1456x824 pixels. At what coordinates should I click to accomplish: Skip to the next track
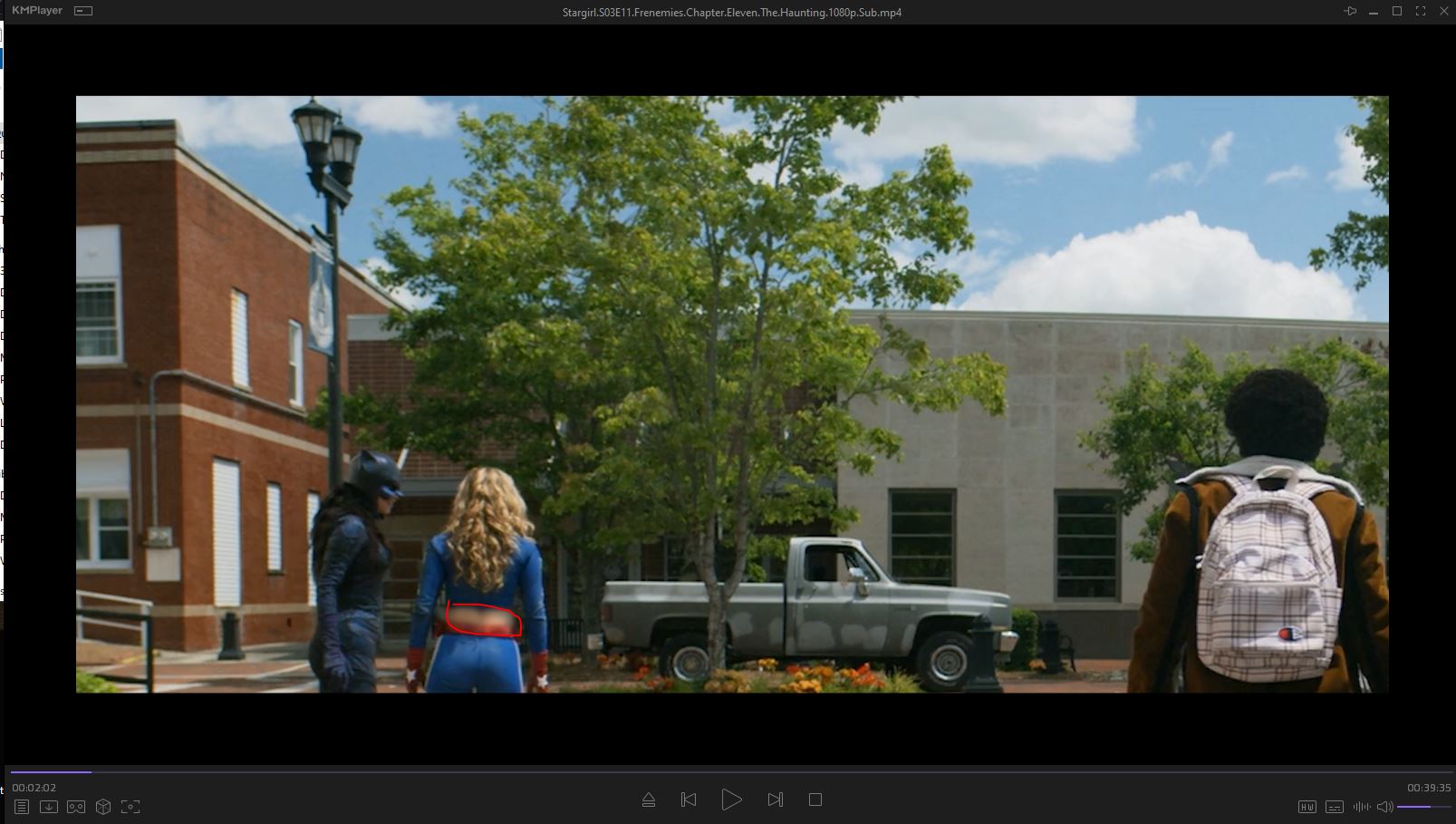coord(775,800)
